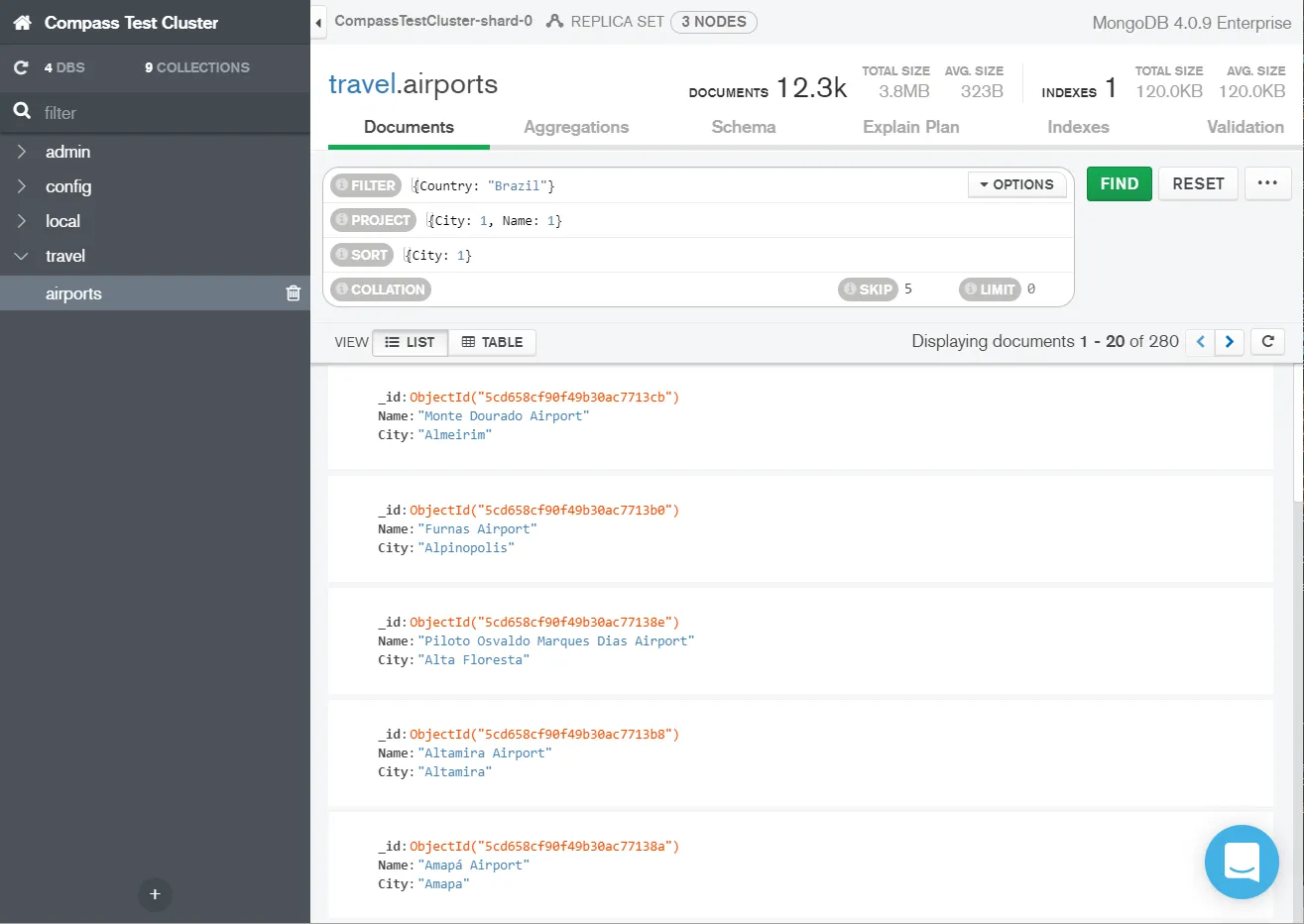Collapse the query OPTIONS toggle

coord(1016,184)
